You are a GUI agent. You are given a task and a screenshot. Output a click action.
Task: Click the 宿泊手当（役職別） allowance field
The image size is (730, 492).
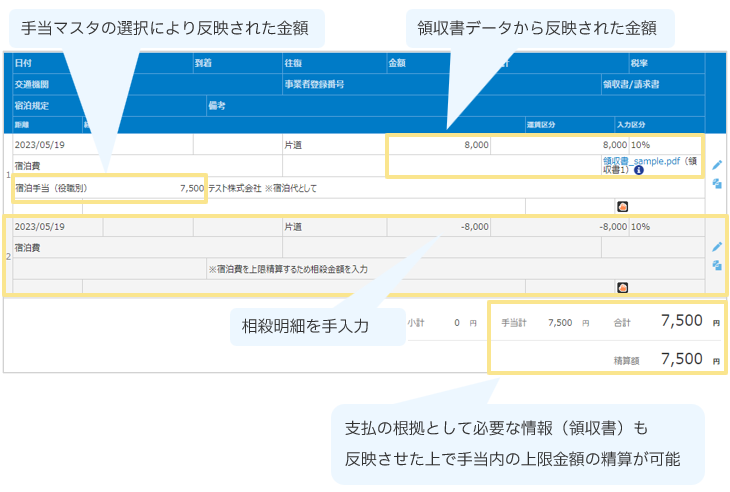[108, 187]
